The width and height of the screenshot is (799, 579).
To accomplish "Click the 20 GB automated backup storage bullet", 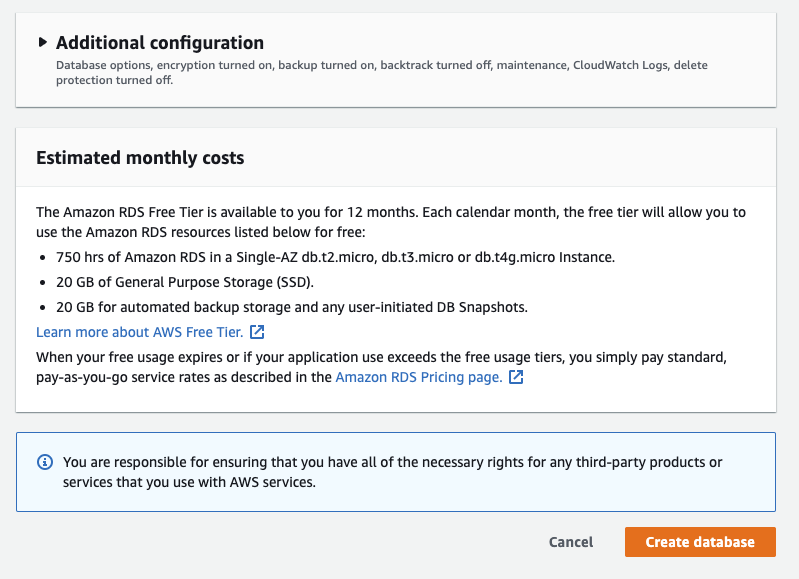I will pyautogui.click(x=292, y=307).
